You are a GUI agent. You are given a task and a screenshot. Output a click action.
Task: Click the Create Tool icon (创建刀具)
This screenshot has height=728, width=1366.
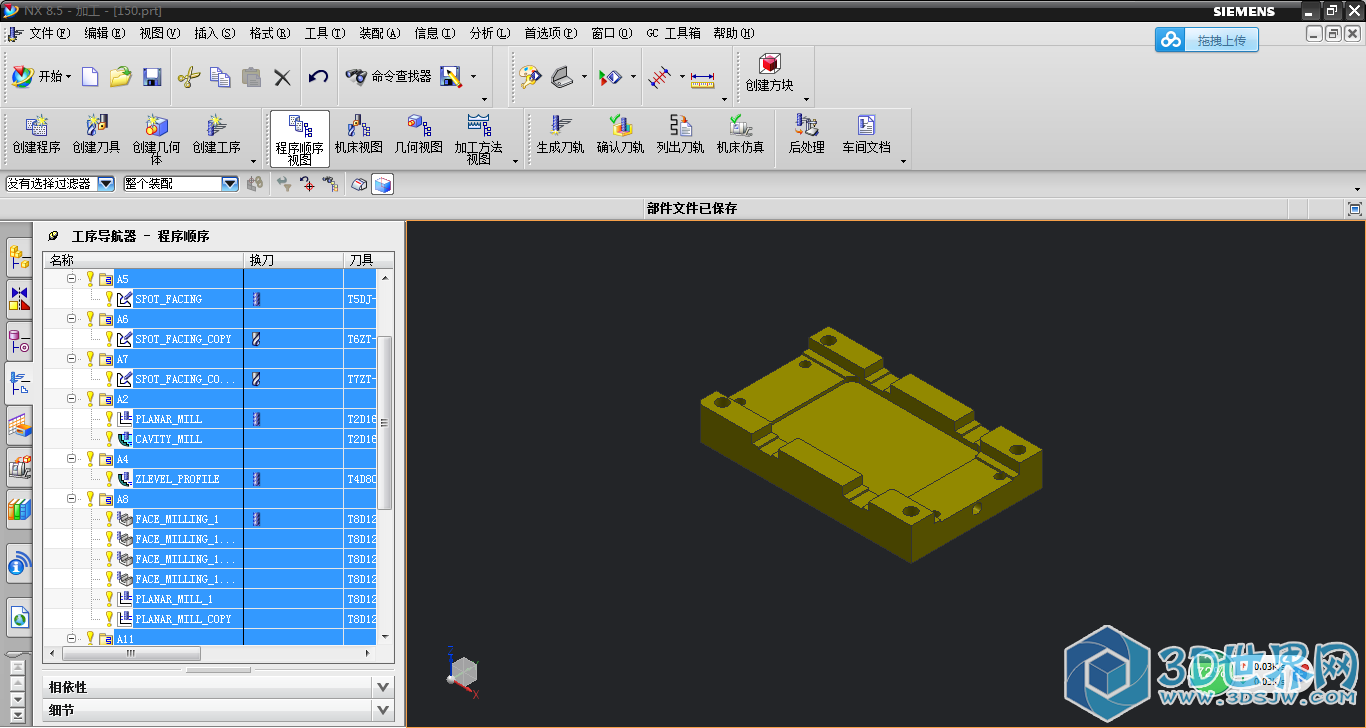[97, 135]
